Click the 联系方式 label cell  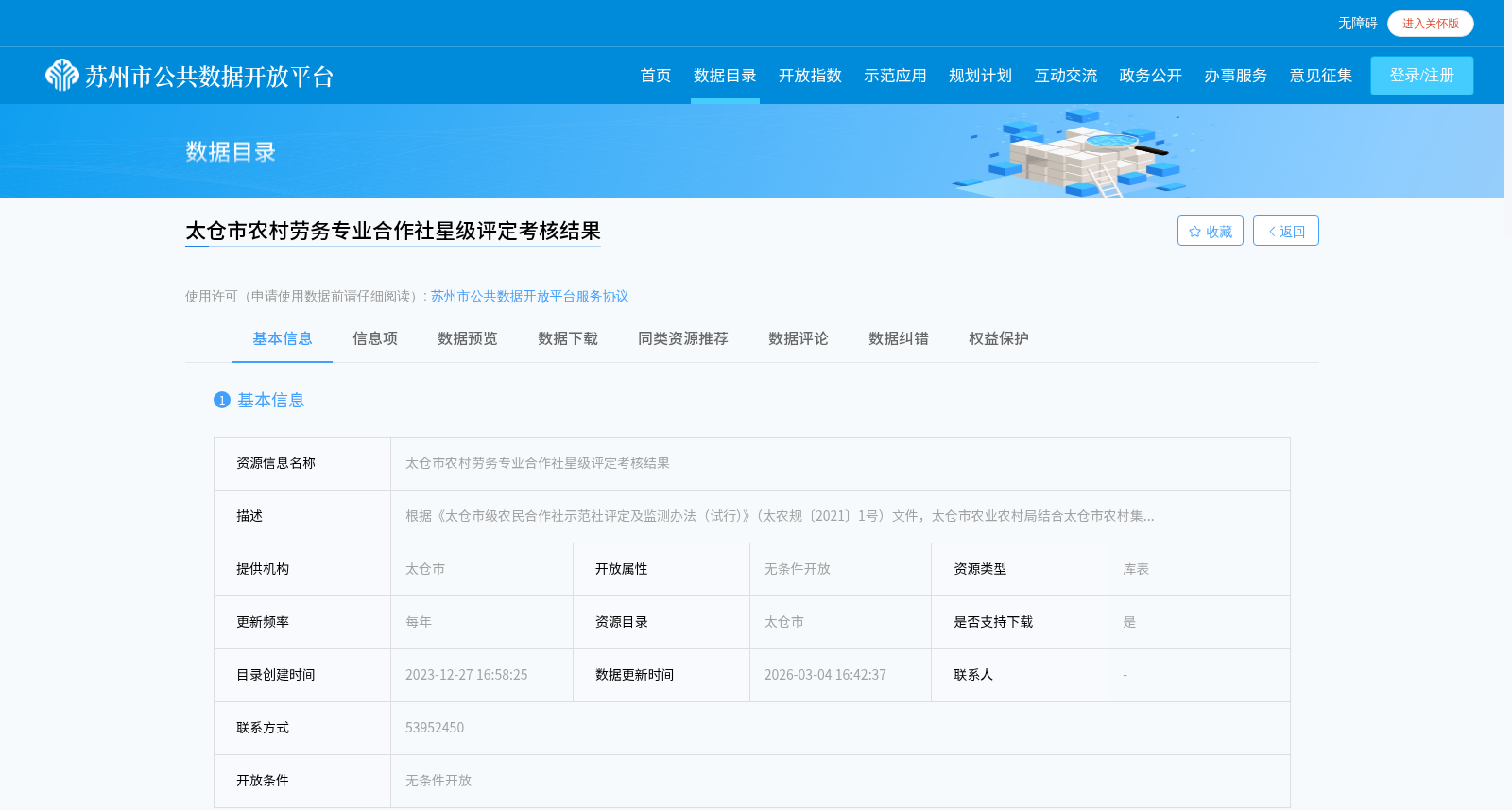[302, 728]
